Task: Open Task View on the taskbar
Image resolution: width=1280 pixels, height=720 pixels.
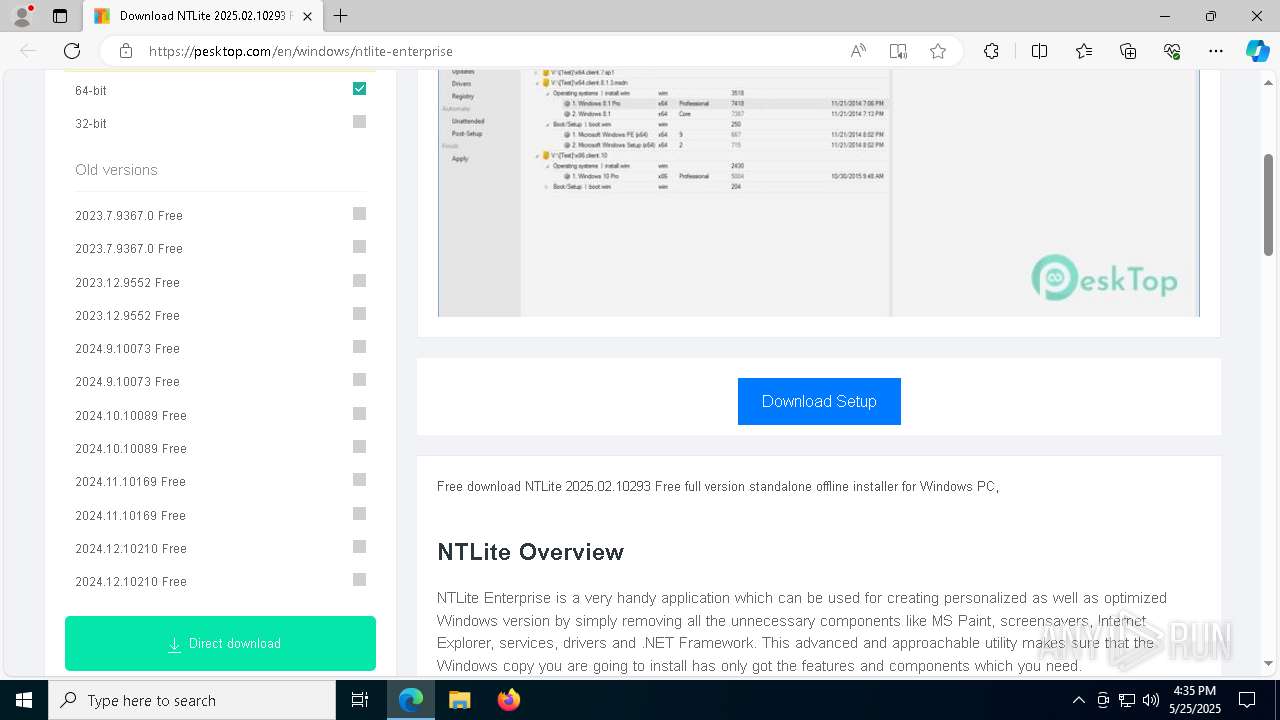Action: (x=360, y=700)
